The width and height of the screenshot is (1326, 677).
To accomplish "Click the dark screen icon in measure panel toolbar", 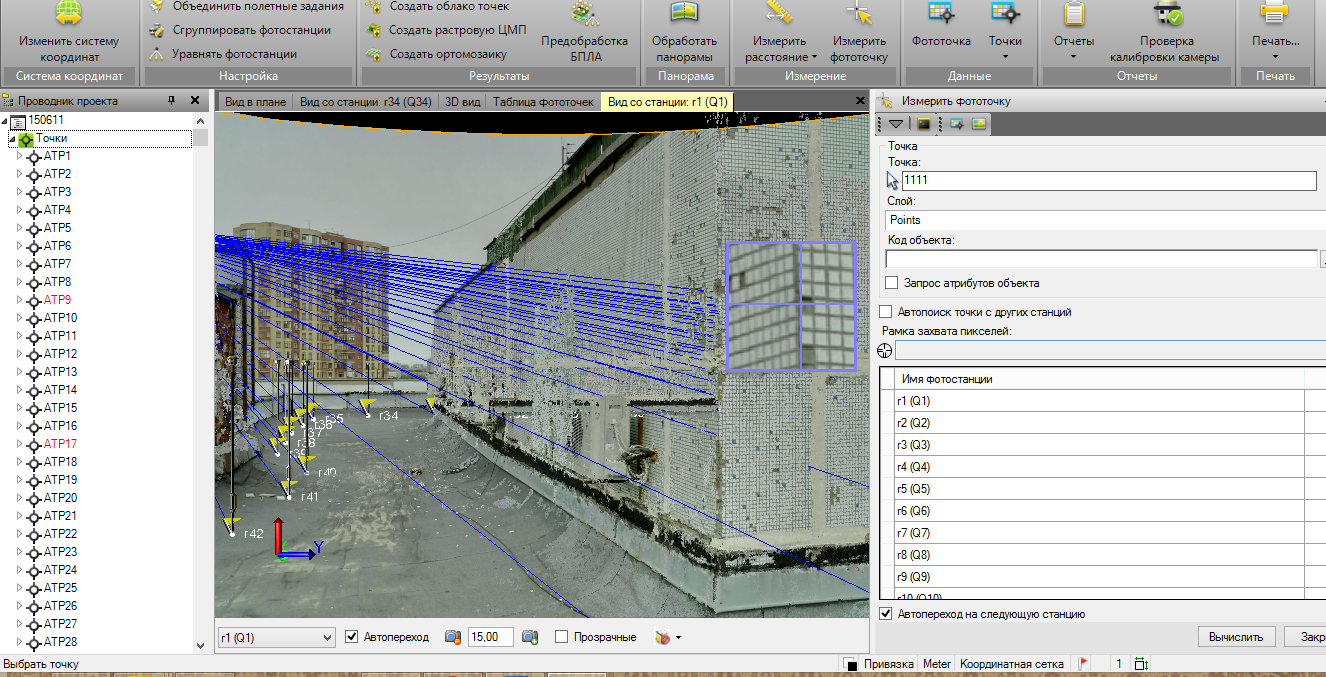I will pos(924,124).
